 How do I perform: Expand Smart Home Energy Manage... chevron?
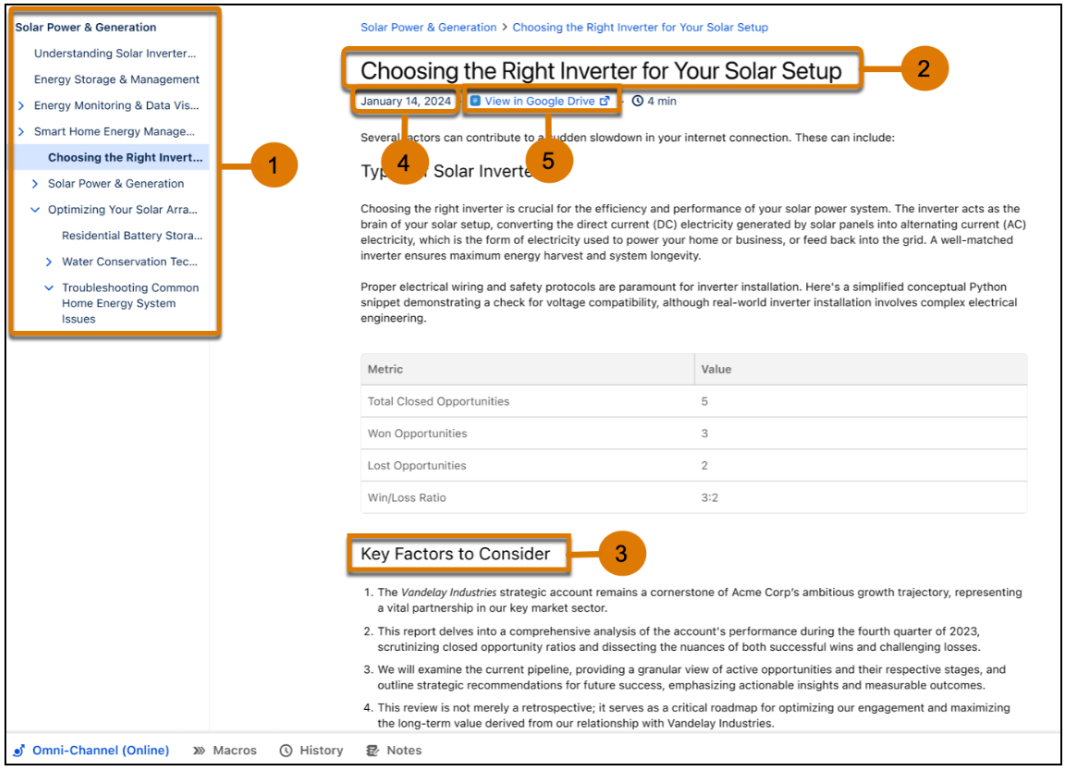(21, 131)
